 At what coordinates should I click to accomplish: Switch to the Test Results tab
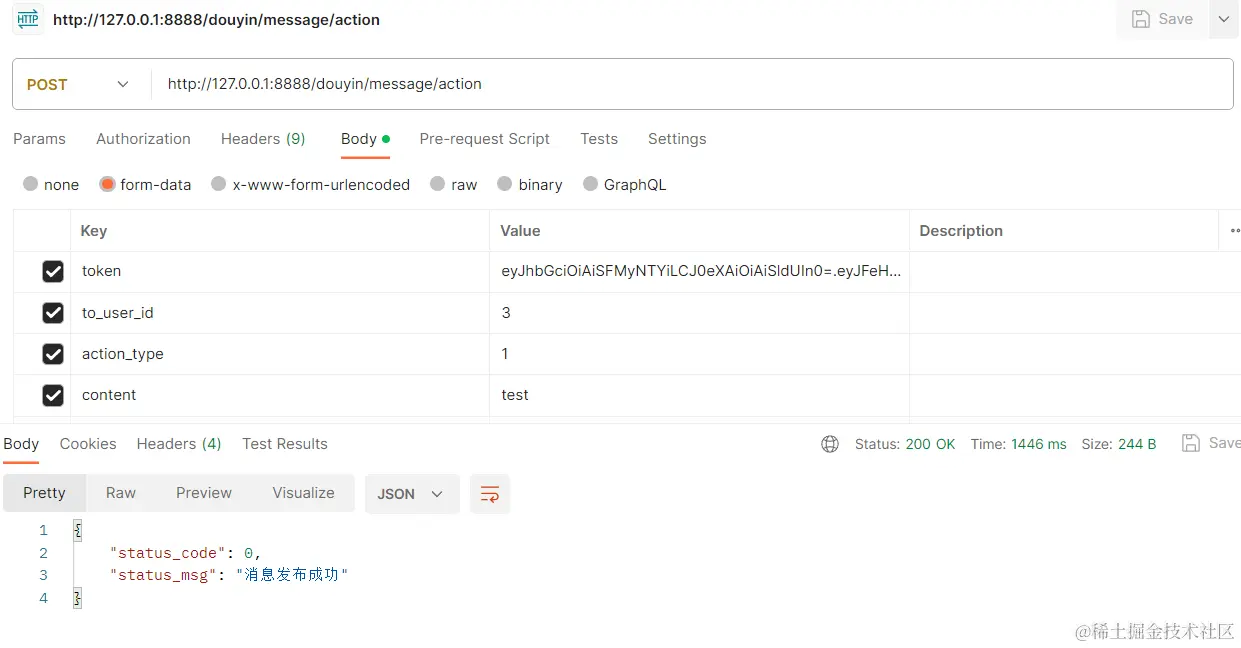click(285, 444)
